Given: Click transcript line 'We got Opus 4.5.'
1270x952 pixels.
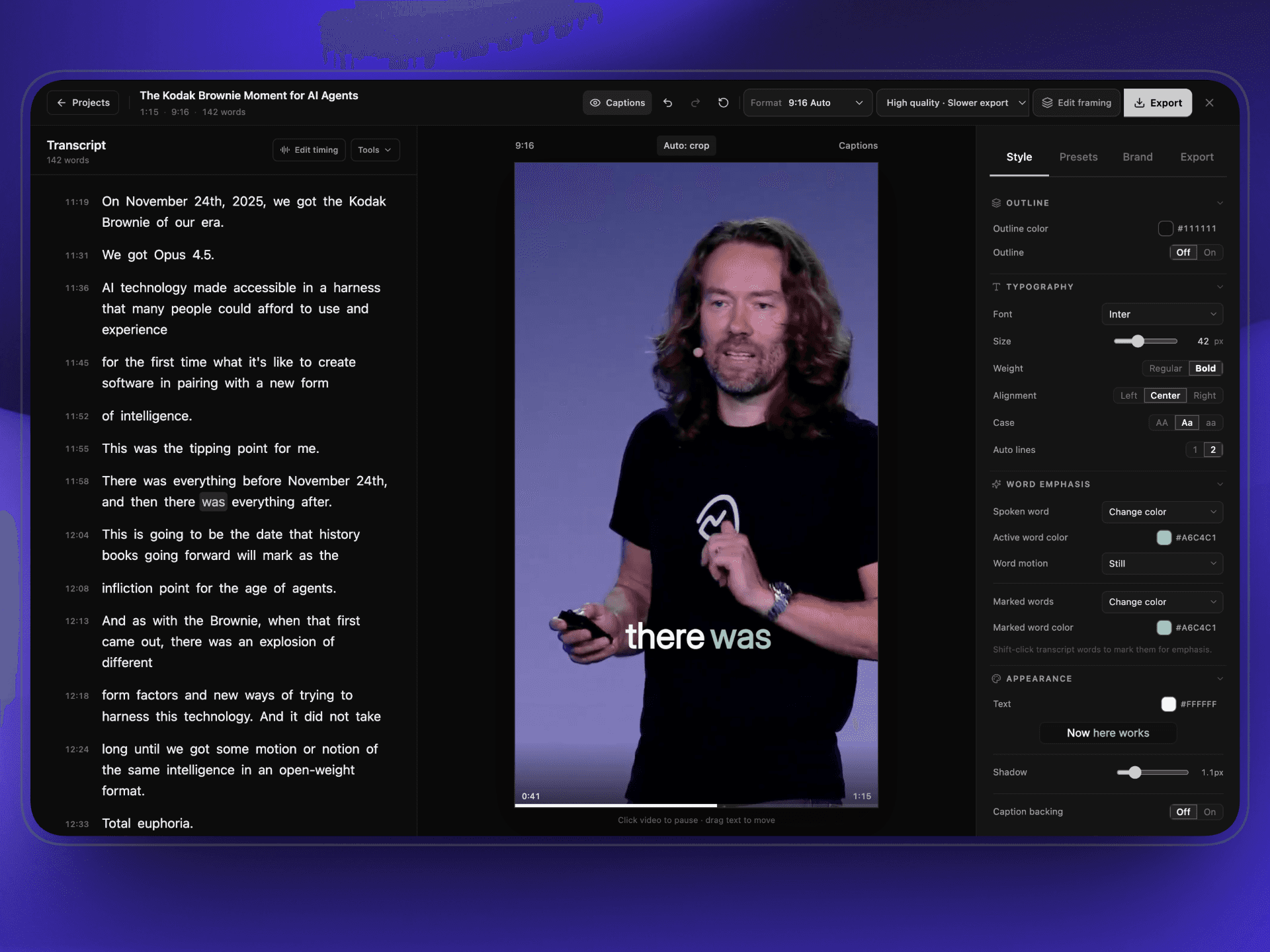Looking at the screenshot, I should click(158, 255).
